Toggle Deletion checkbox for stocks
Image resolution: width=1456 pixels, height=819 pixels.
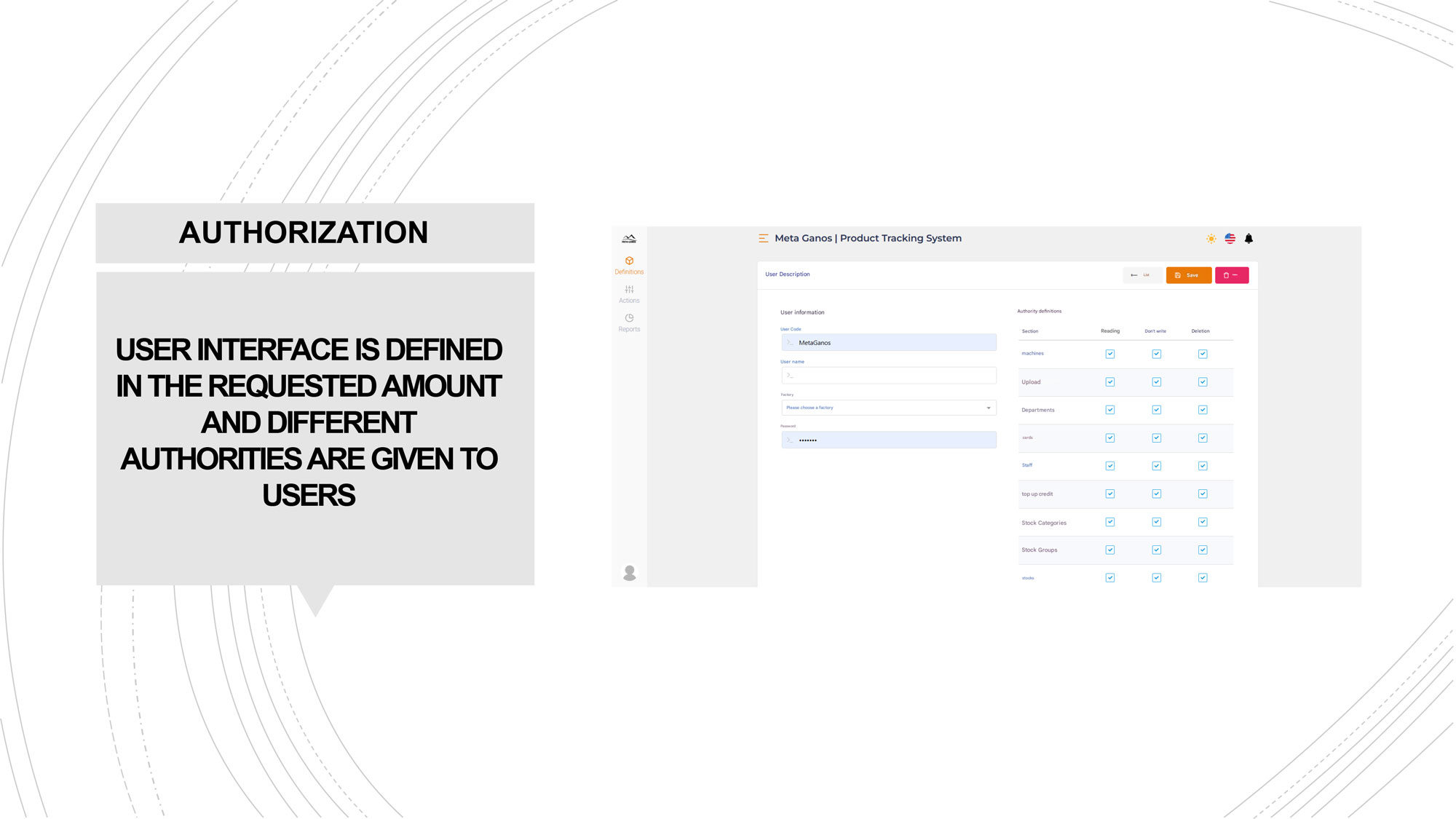click(x=1203, y=578)
